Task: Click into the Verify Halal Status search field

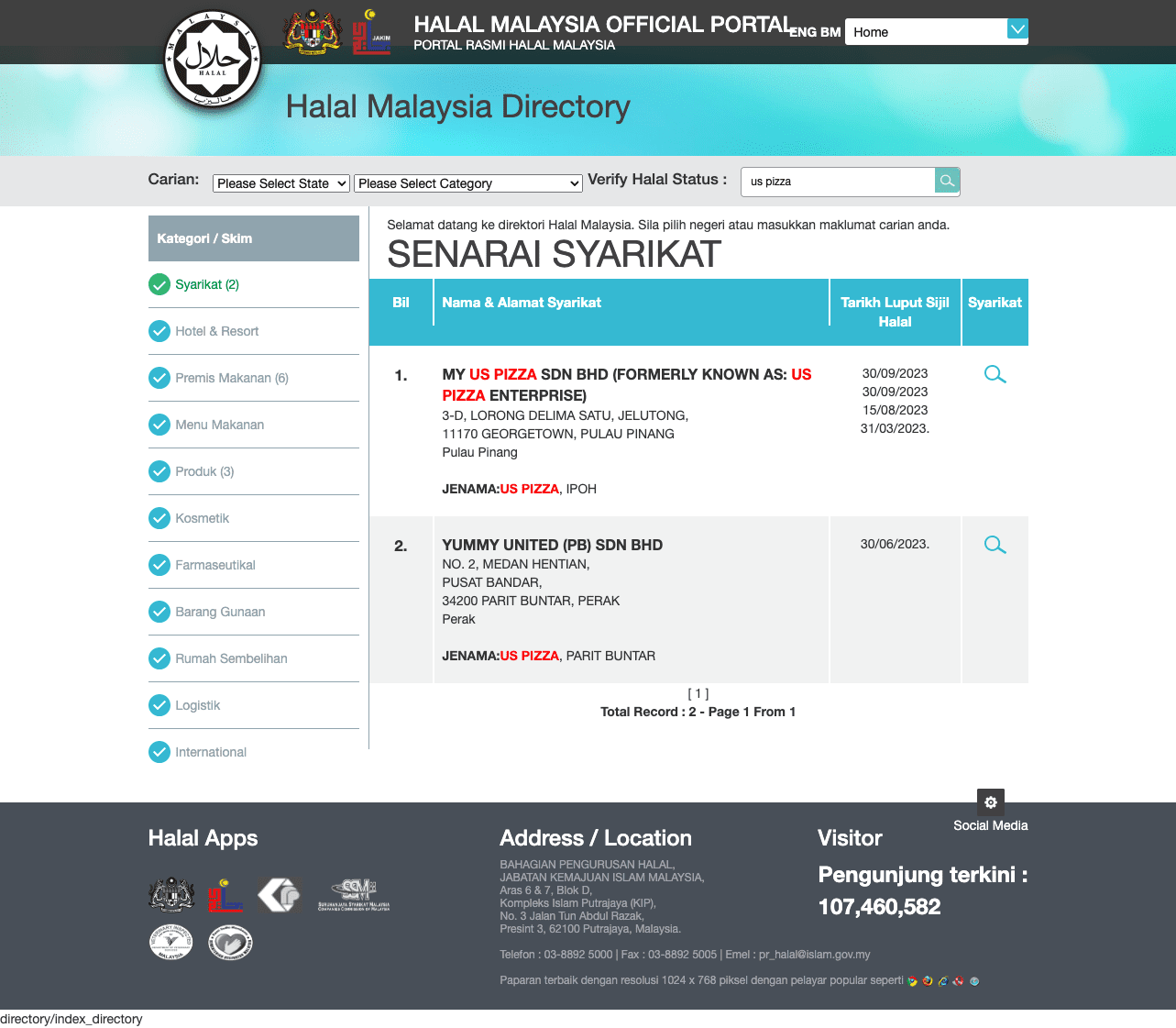Action: click(x=838, y=182)
